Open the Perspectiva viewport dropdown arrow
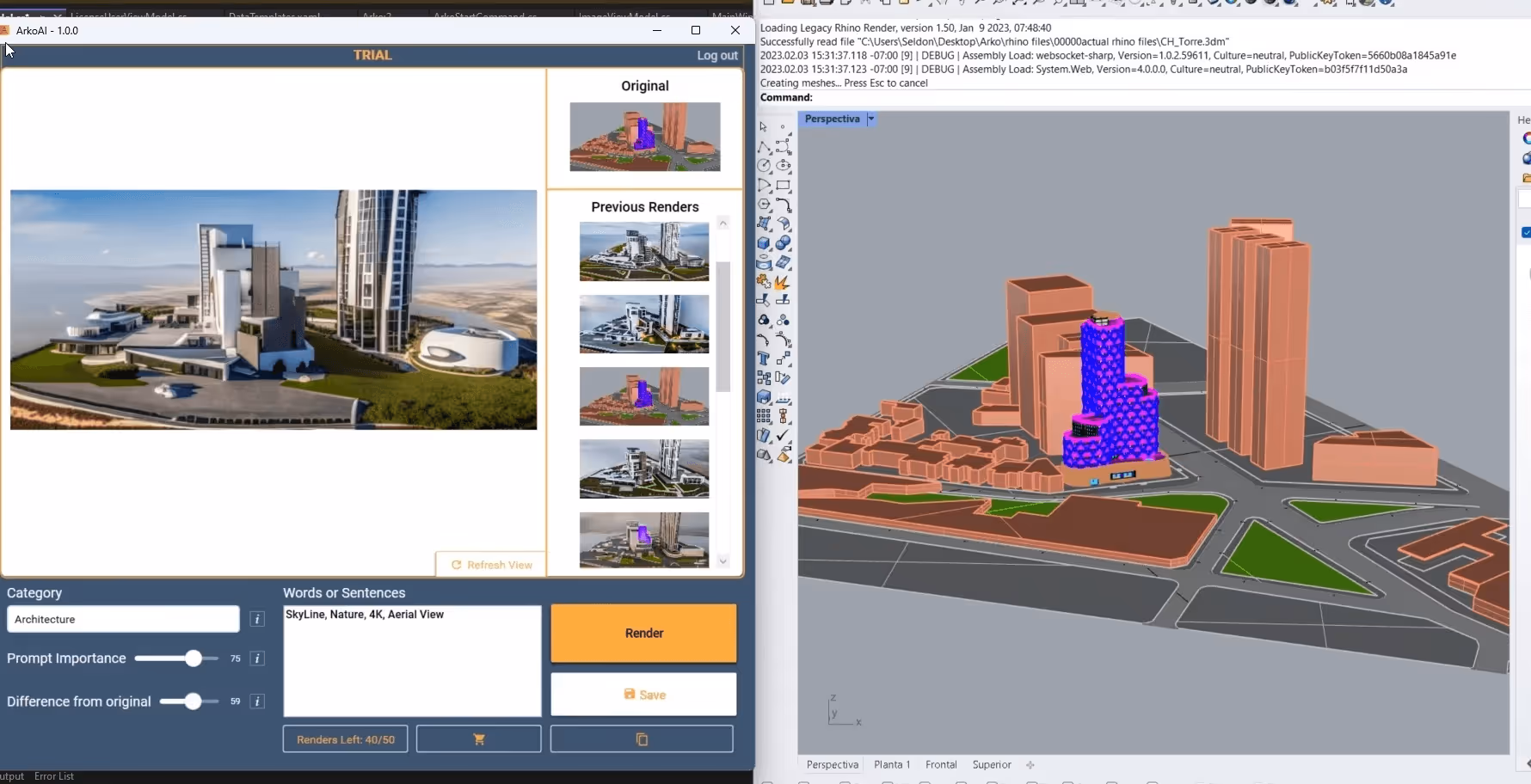This screenshot has width=1531, height=784. click(x=870, y=119)
